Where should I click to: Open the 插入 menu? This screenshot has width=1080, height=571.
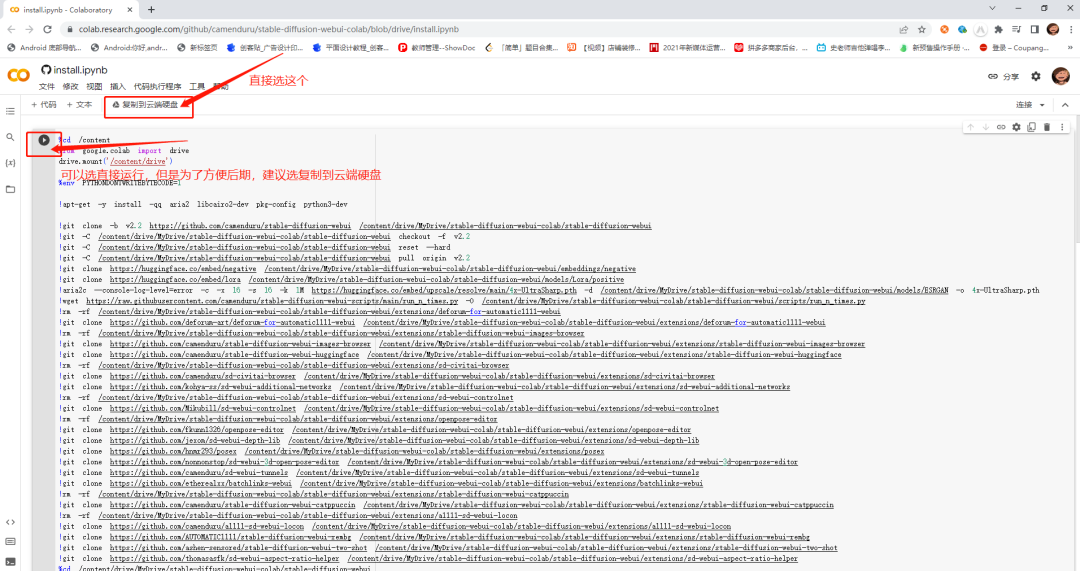[x=118, y=86]
